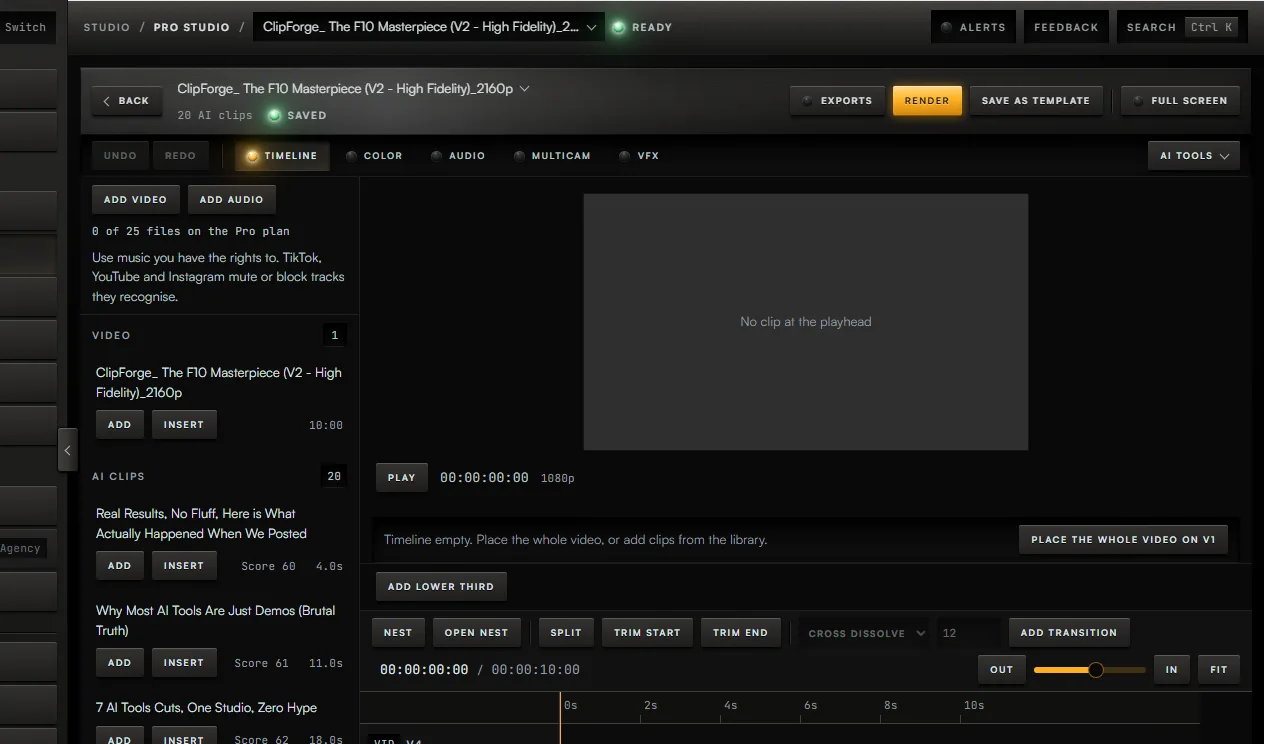
Task: Click the orange RENDER button
Action: click(x=927, y=101)
